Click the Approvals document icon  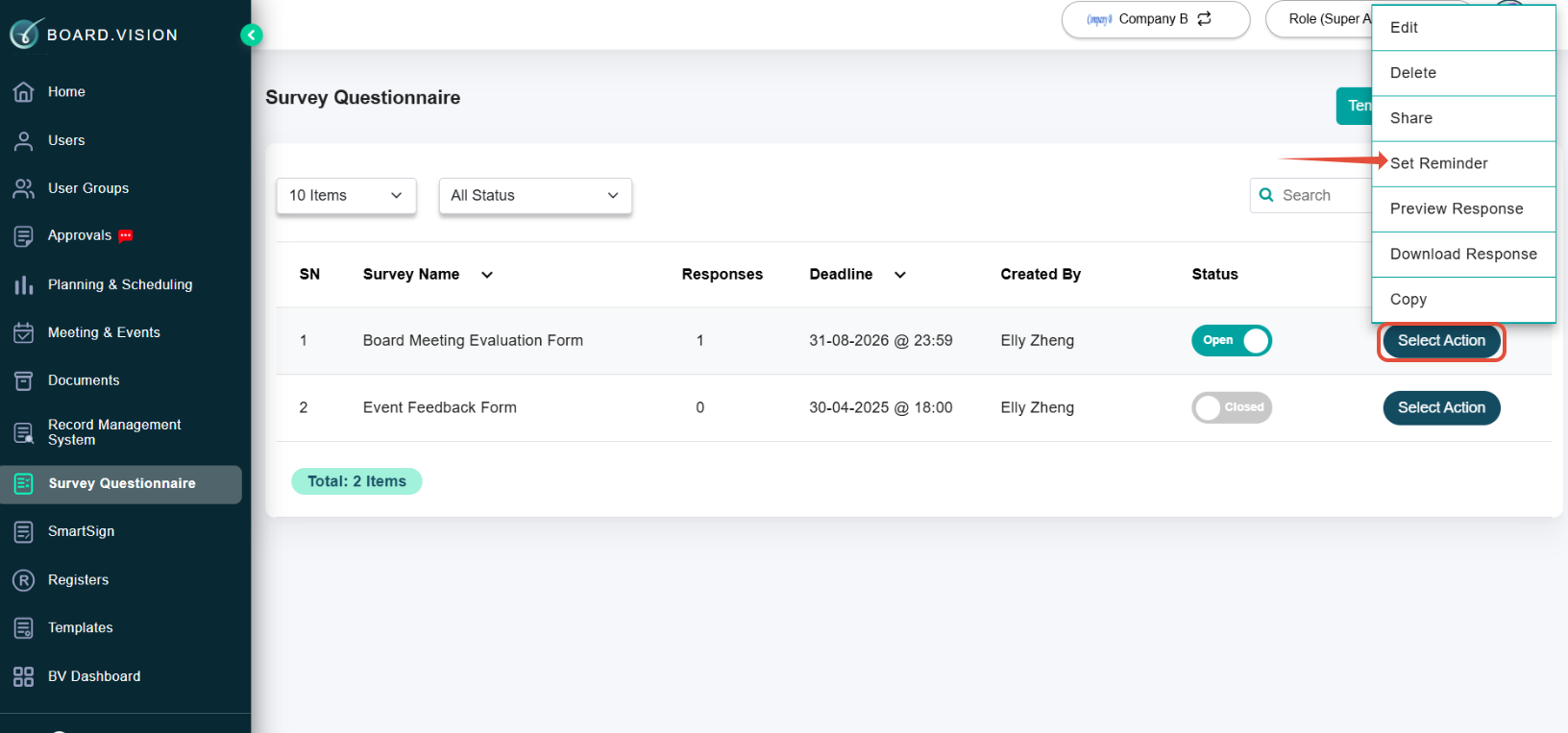click(x=24, y=236)
